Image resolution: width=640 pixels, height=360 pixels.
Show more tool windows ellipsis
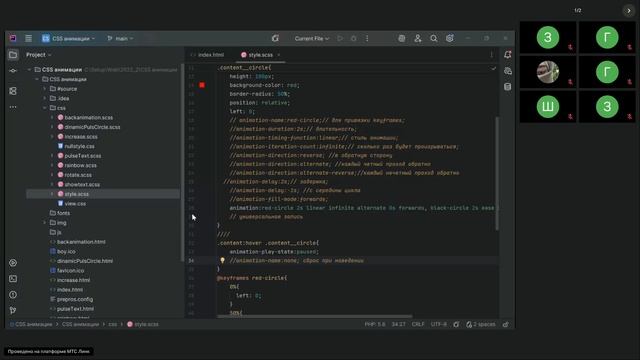click(x=13, y=107)
